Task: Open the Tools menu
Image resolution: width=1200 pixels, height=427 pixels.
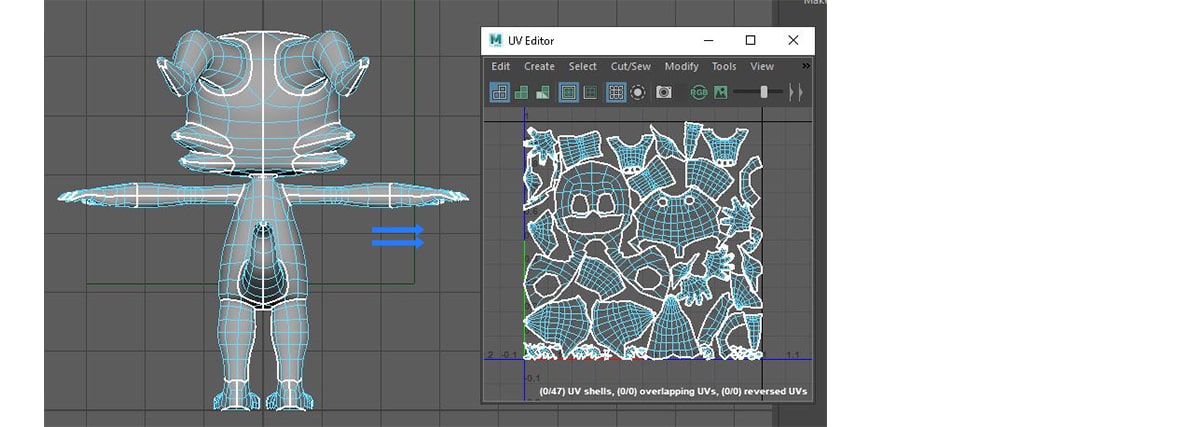Action: tap(724, 66)
